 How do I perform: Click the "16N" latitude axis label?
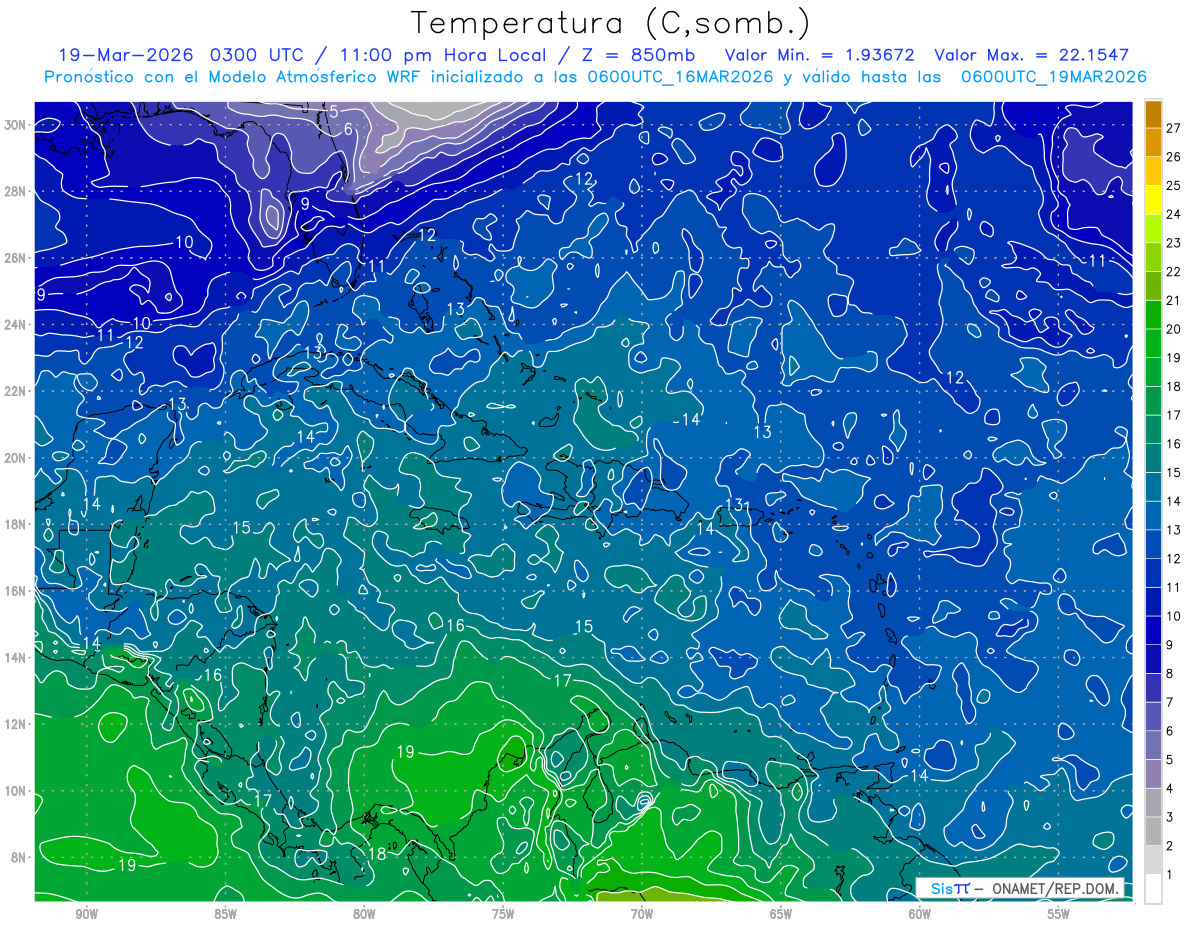pyautogui.click(x=17, y=591)
